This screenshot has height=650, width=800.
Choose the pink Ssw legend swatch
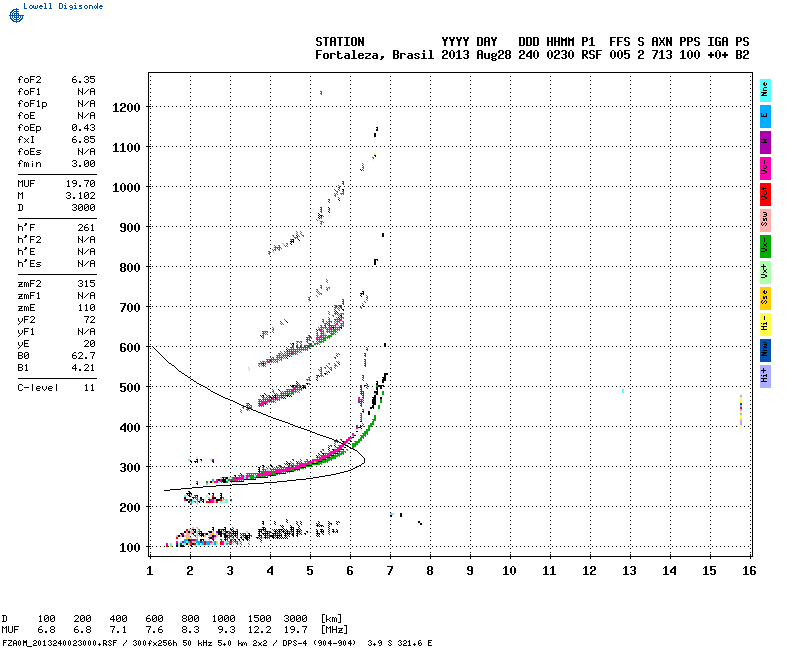[x=765, y=220]
